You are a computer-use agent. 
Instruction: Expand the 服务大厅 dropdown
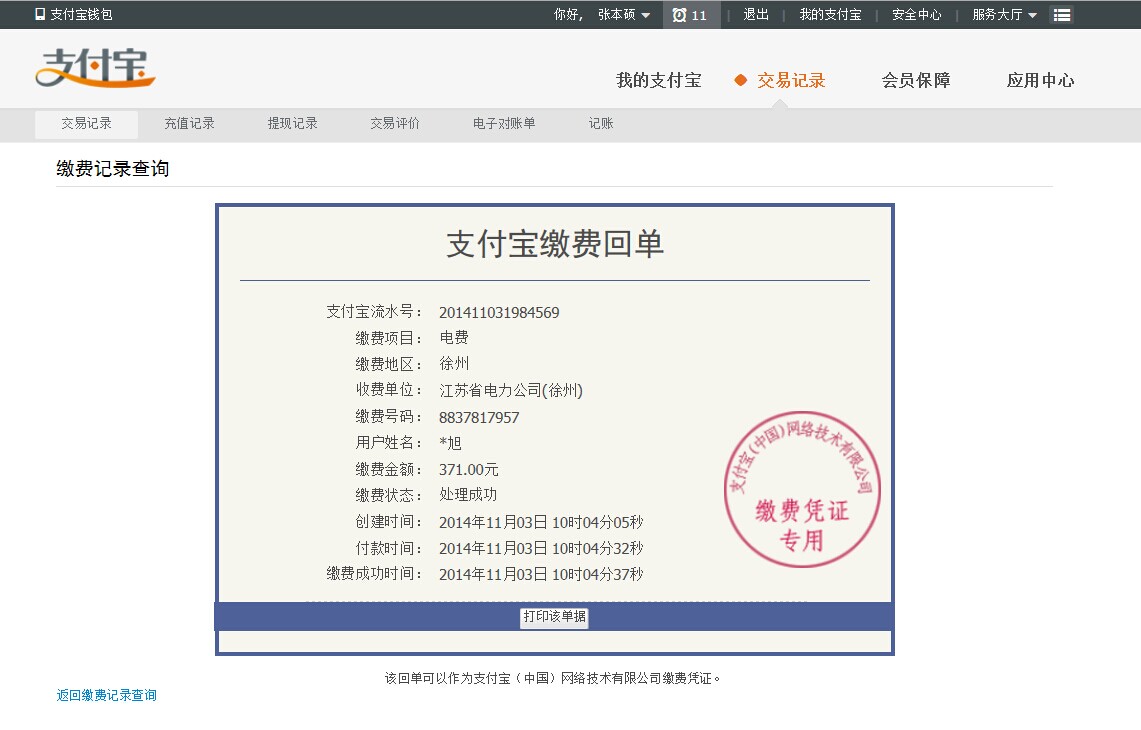(x=1004, y=15)
